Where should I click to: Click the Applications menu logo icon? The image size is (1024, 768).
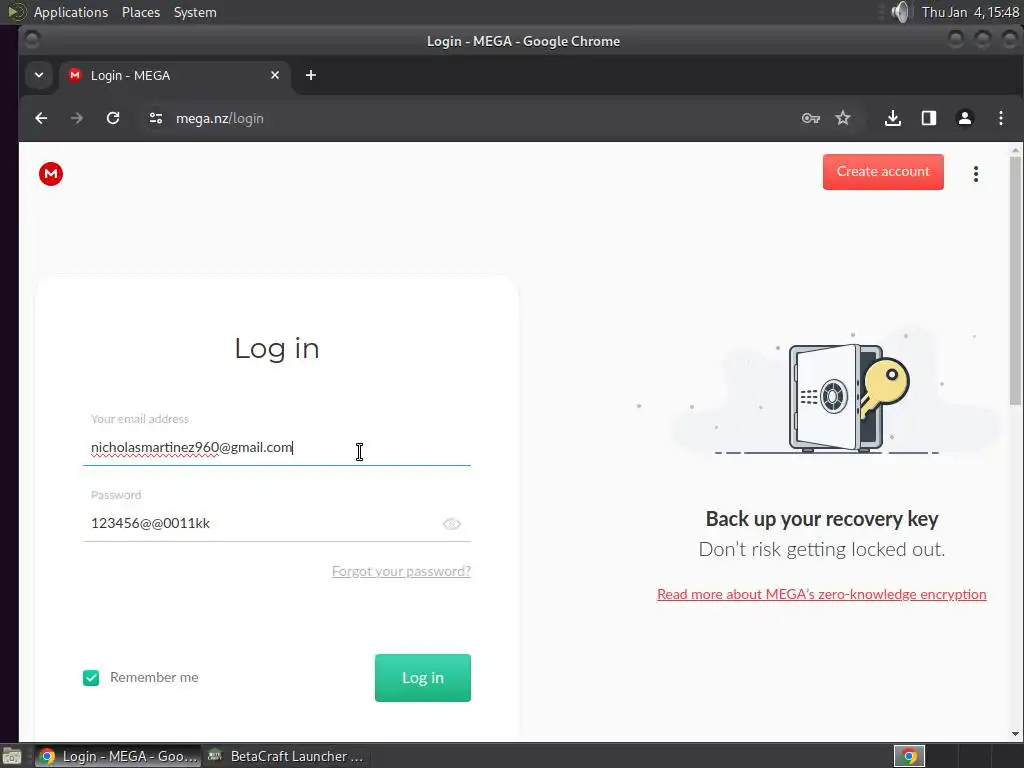[x=16, y=12]
